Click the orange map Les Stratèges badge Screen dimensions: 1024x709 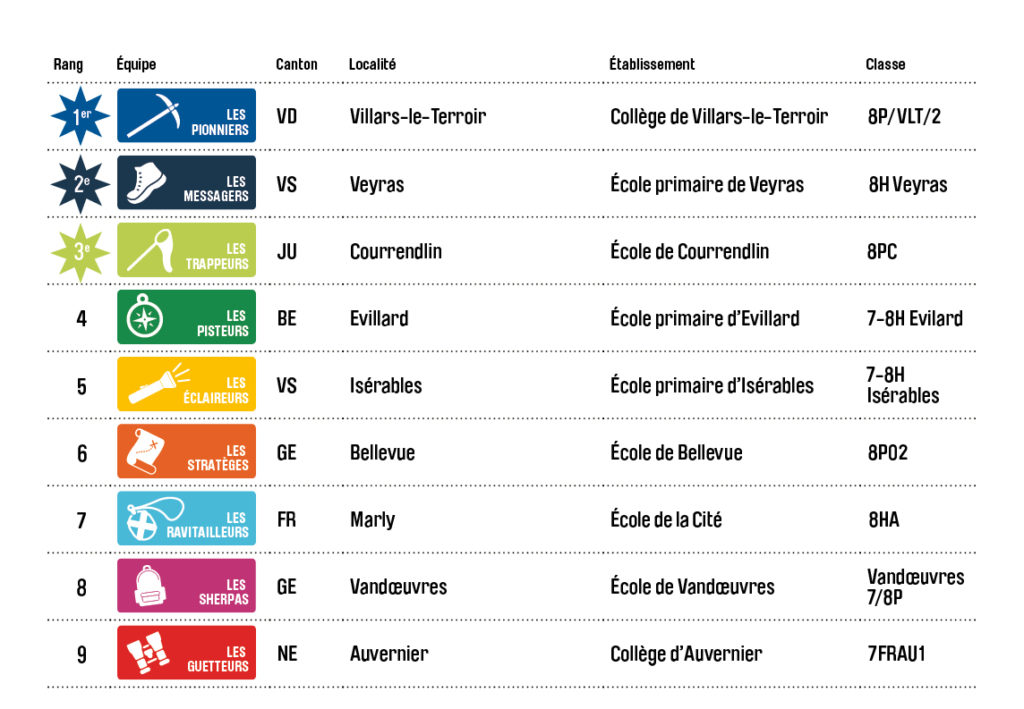click(186, 452)
